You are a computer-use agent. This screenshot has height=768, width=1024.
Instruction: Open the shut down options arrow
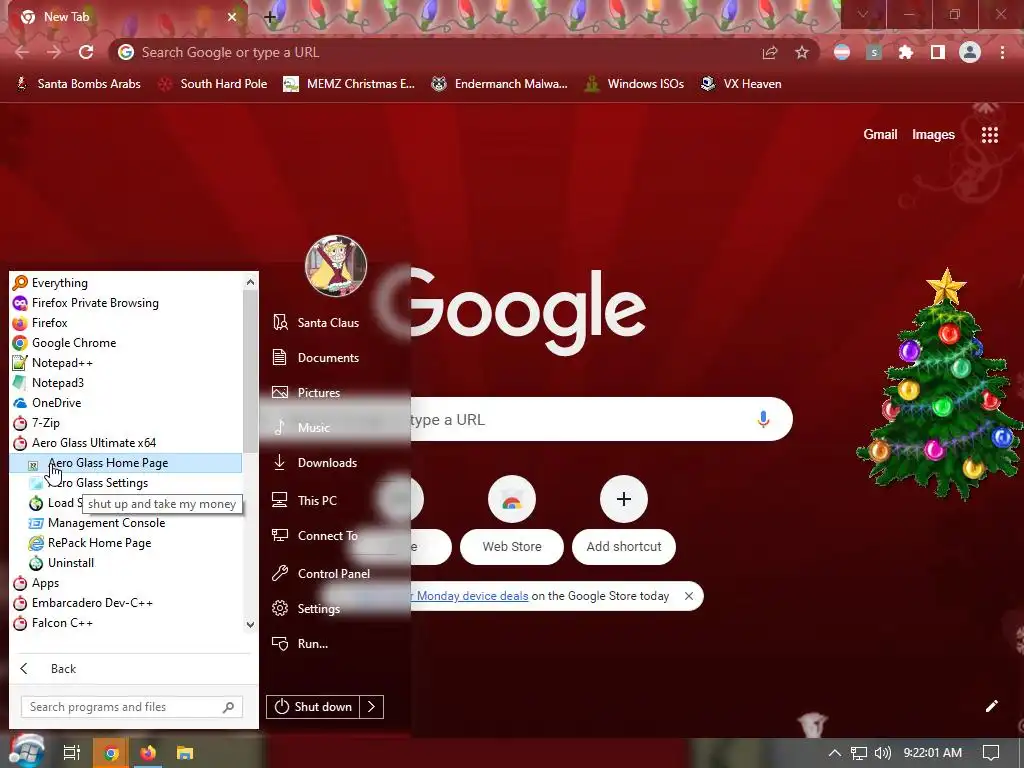(371, 707)
